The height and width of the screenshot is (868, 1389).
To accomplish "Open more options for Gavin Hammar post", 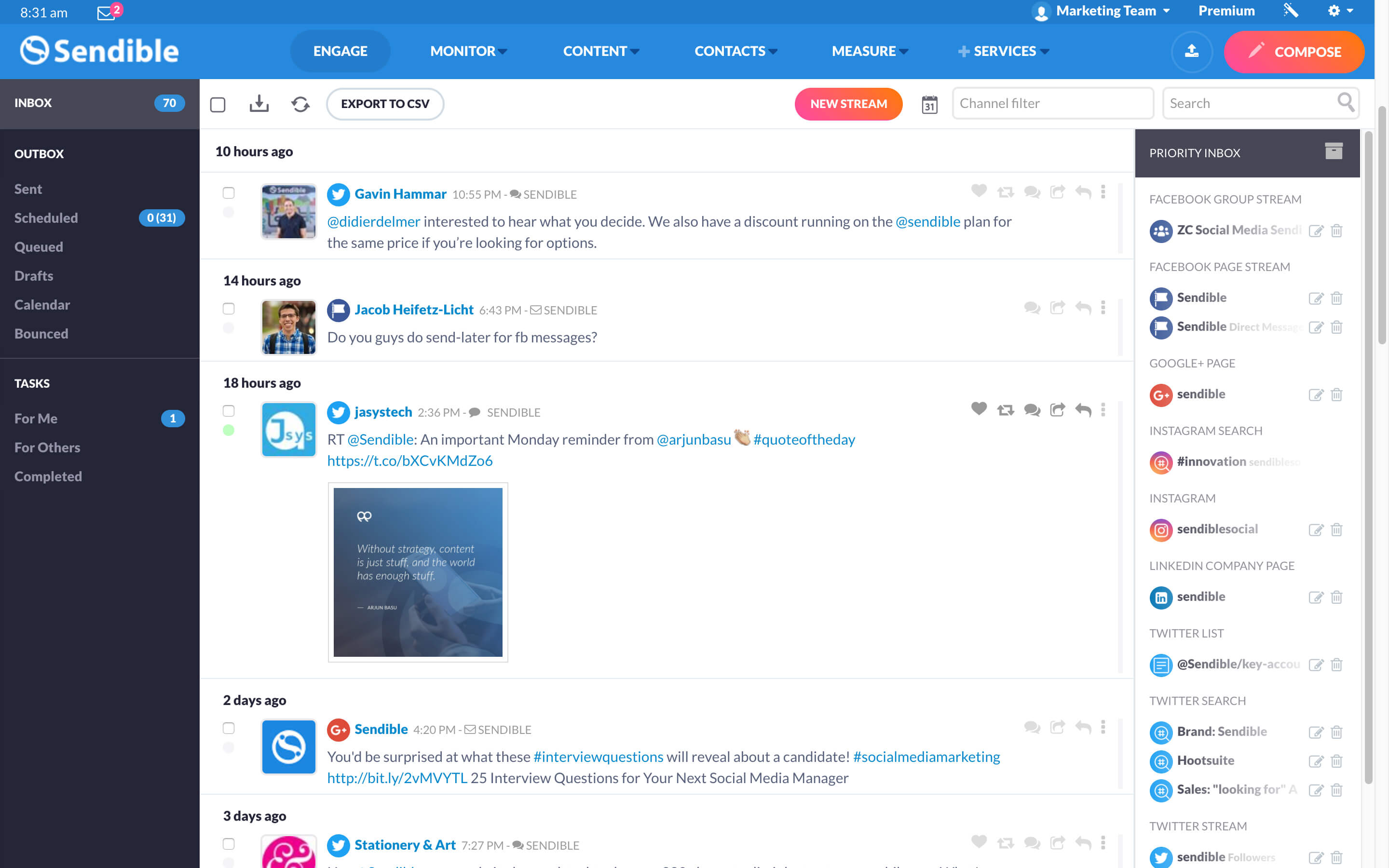I will [1103, 192].
